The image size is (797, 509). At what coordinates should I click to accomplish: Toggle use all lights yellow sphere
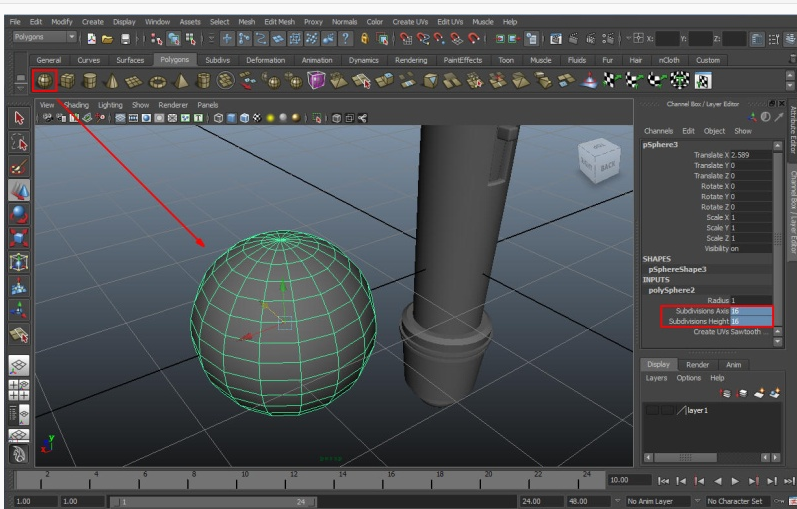point(270,118)
